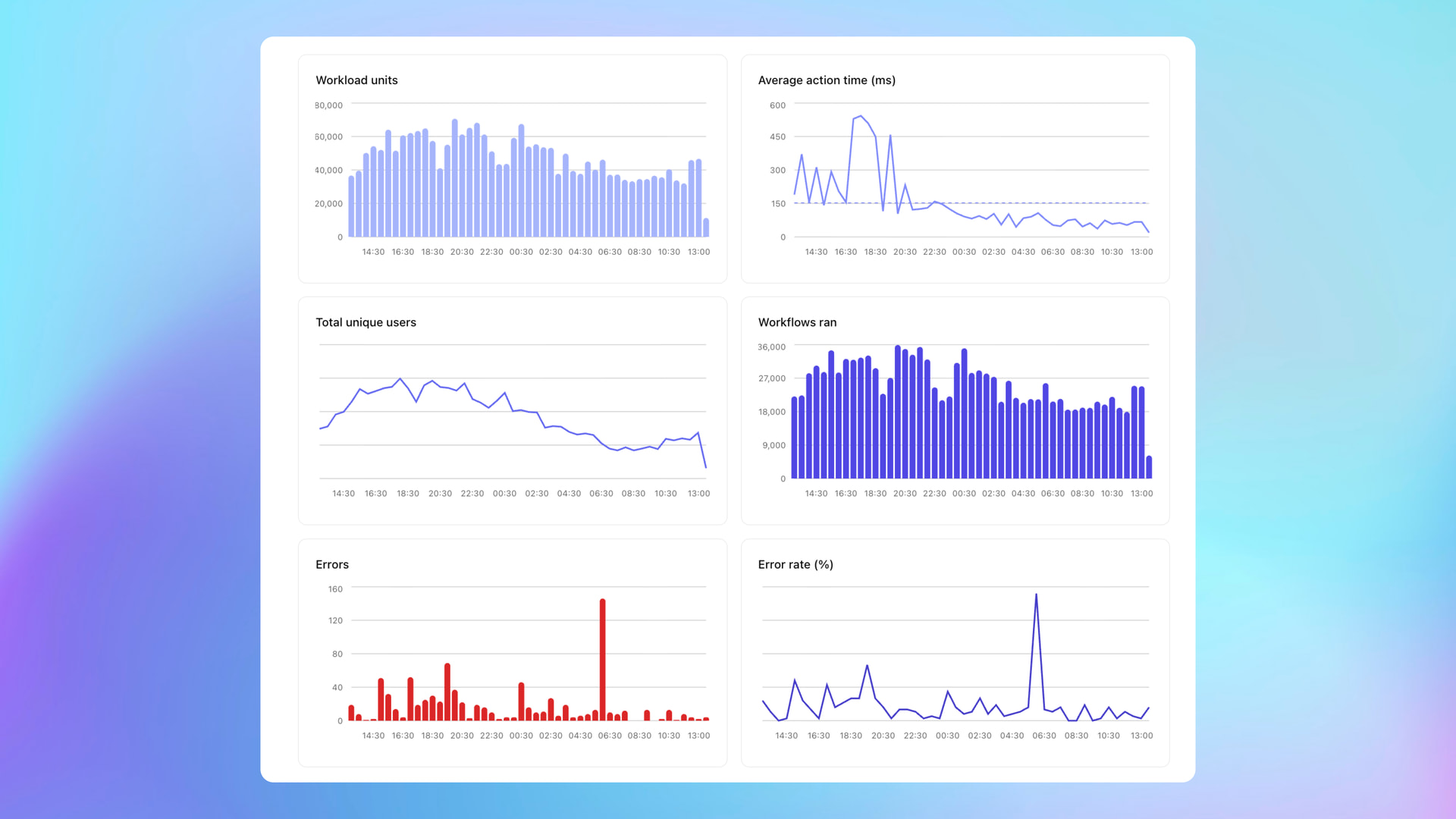Image resolution: width=1456 pixels, height=819 pixels.
Task: Click 00:30 label under Workflows ran chart
Action: pos(964,494)
